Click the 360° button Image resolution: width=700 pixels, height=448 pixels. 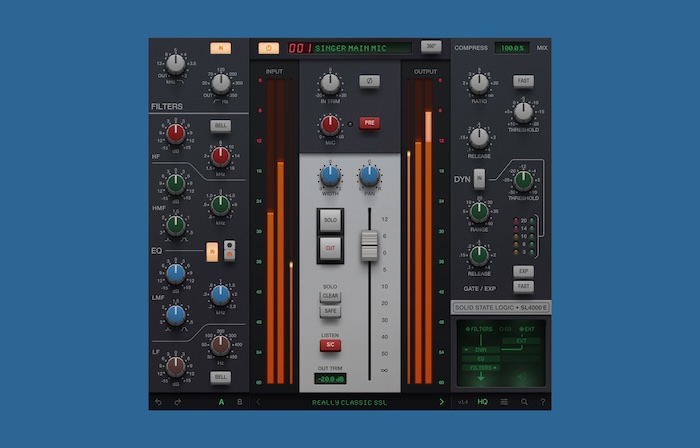tap(431, 46)
